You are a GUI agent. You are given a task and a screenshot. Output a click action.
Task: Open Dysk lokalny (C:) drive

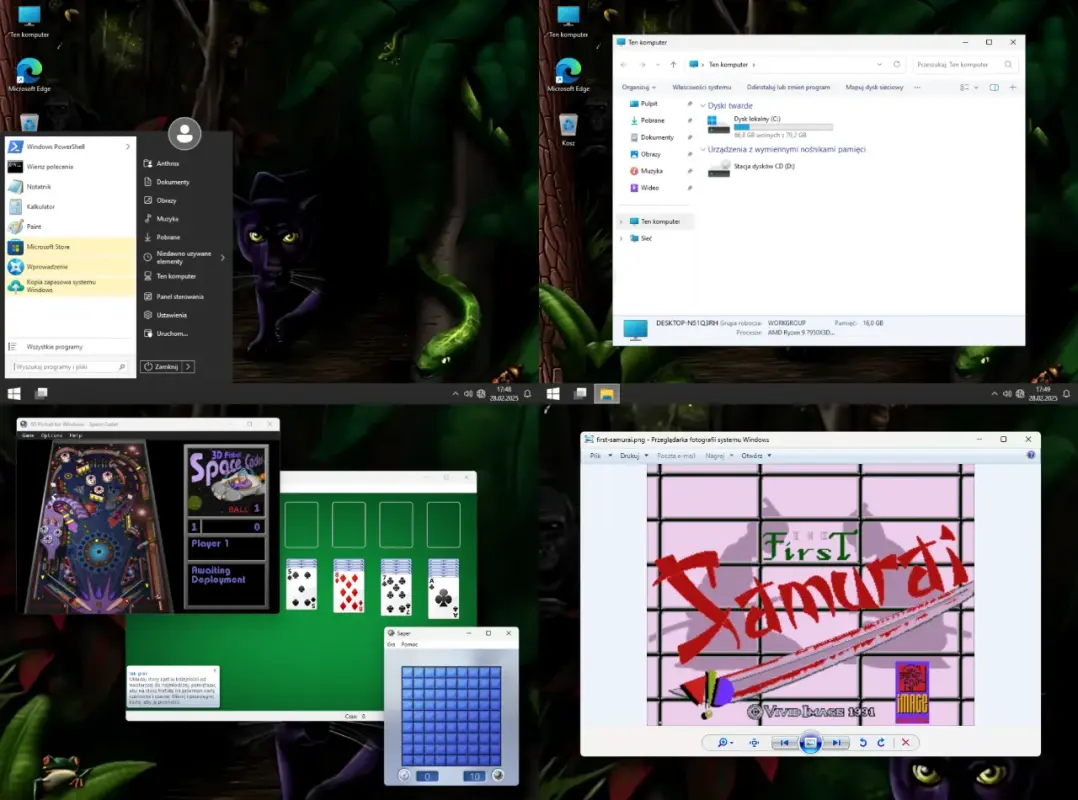coord(769,126)
